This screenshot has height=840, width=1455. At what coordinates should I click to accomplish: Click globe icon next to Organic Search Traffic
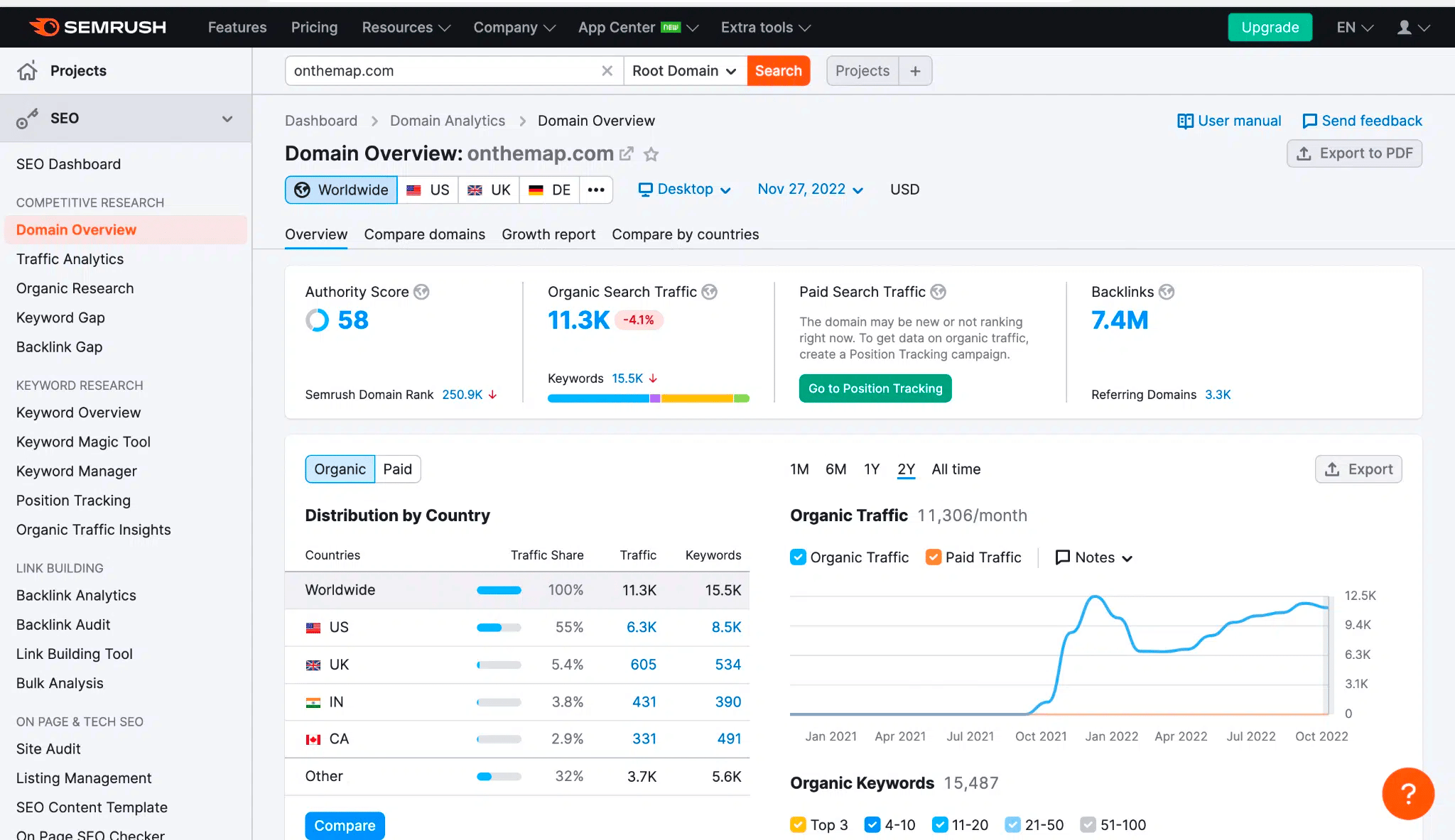[x=709, y=292]
